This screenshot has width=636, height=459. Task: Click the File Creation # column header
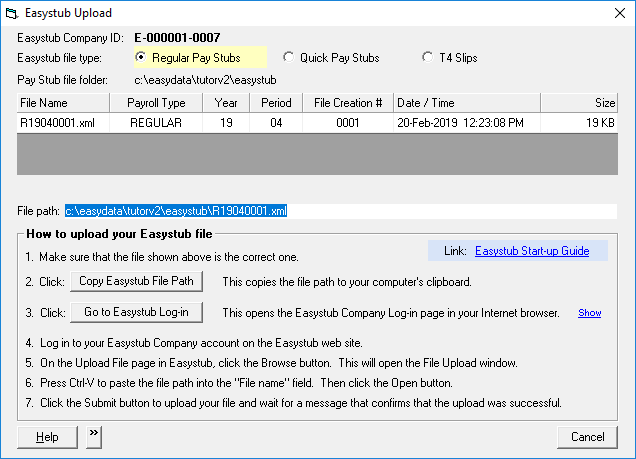tap(348, 103)
